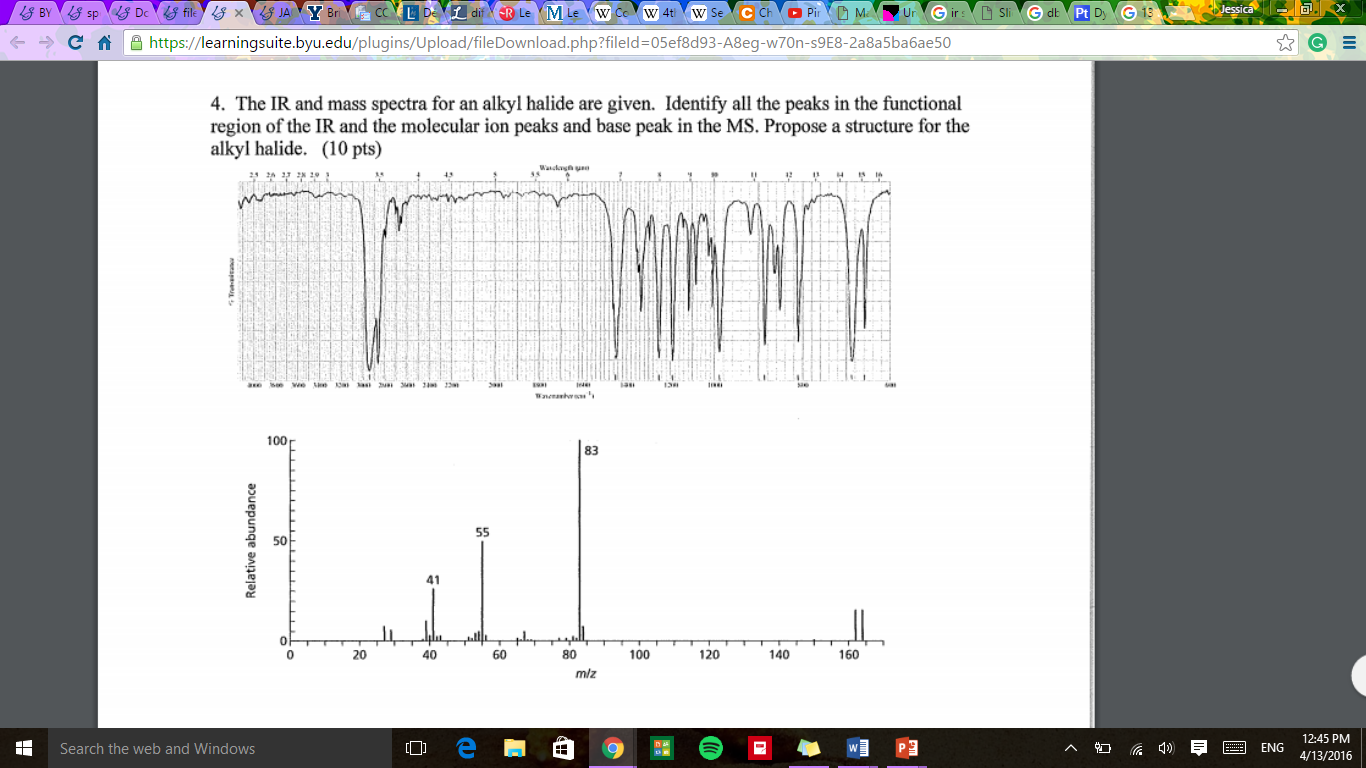Click the ENG language indicator
This screenshot has height=768, width=1366.
pyautogui.click(x=1272, y=748)
